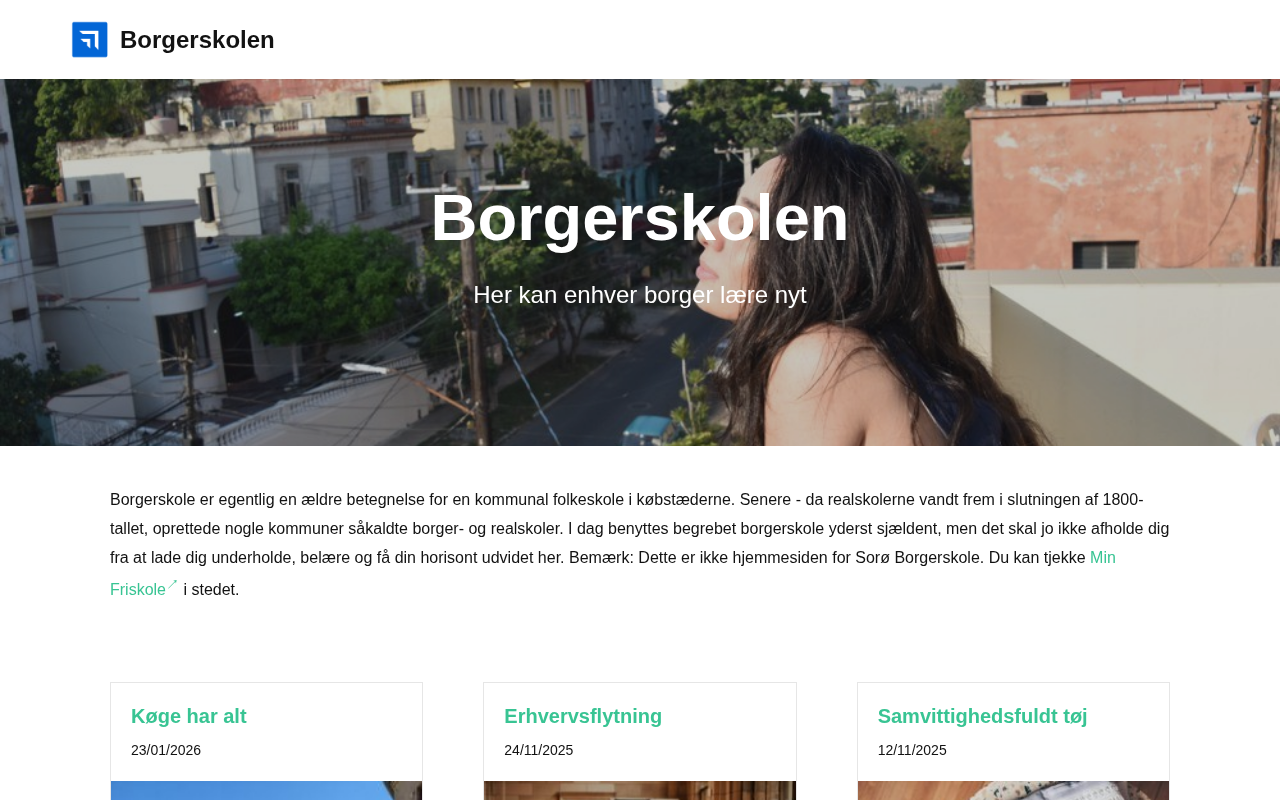Viewport: 1280px width, 800px height.
Task: Open the Borgerskolen site title in header
Action: (197, 40)
